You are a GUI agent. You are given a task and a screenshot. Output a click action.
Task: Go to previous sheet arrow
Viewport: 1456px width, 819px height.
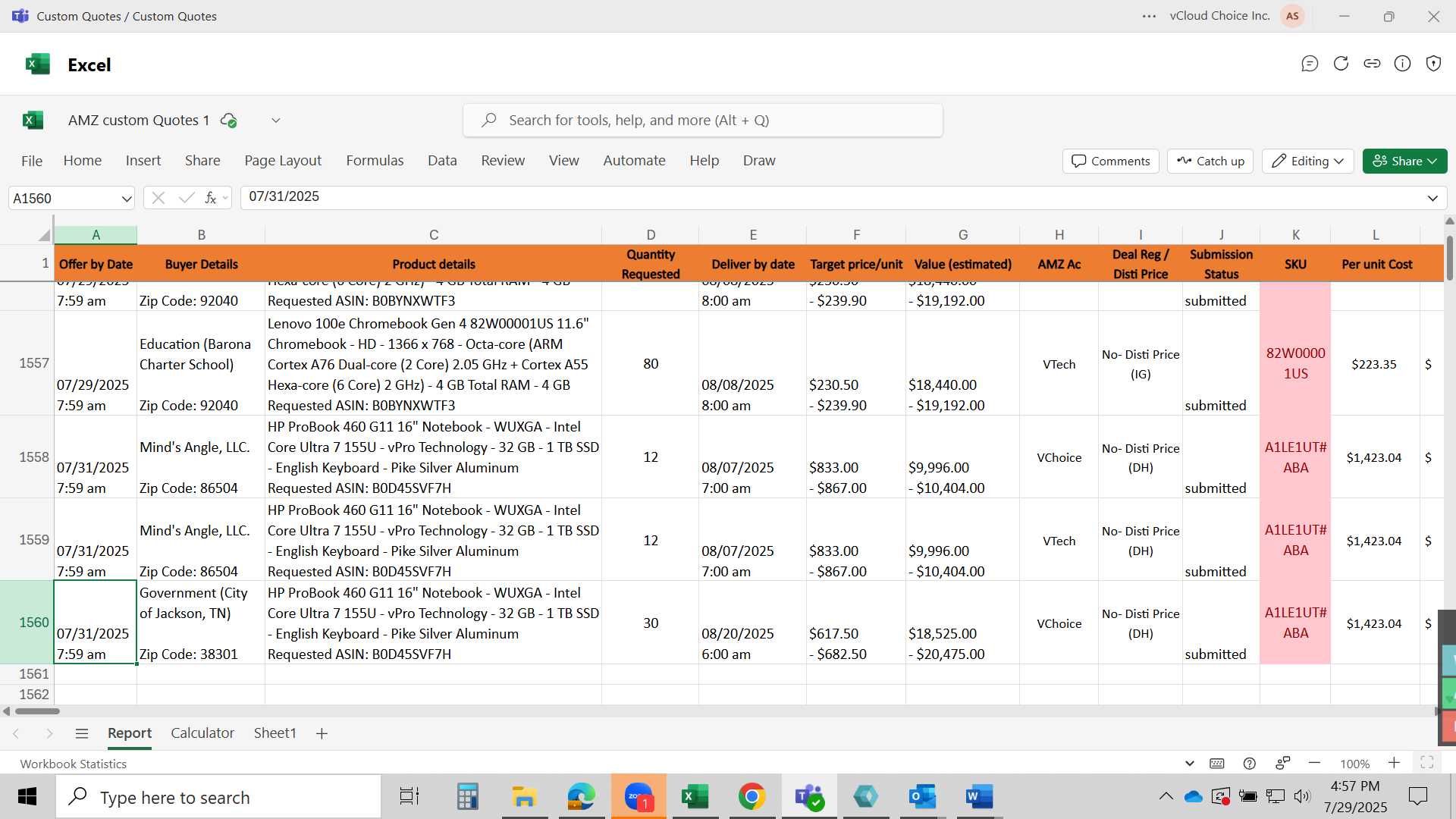tap(16, 733)
